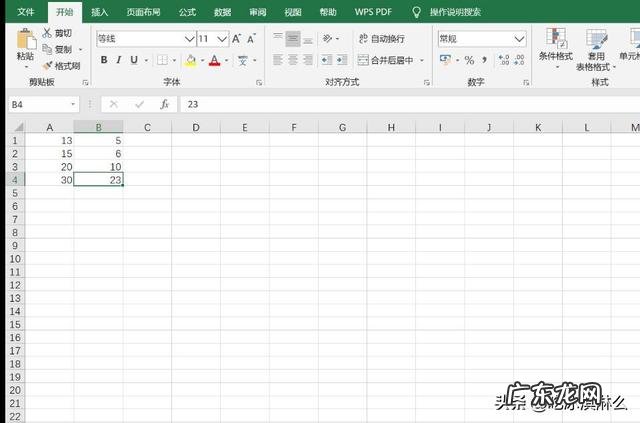Switch to the 数据 Data tab
The height and width of the screenshot is (423, 640).
tap(223, 12)
